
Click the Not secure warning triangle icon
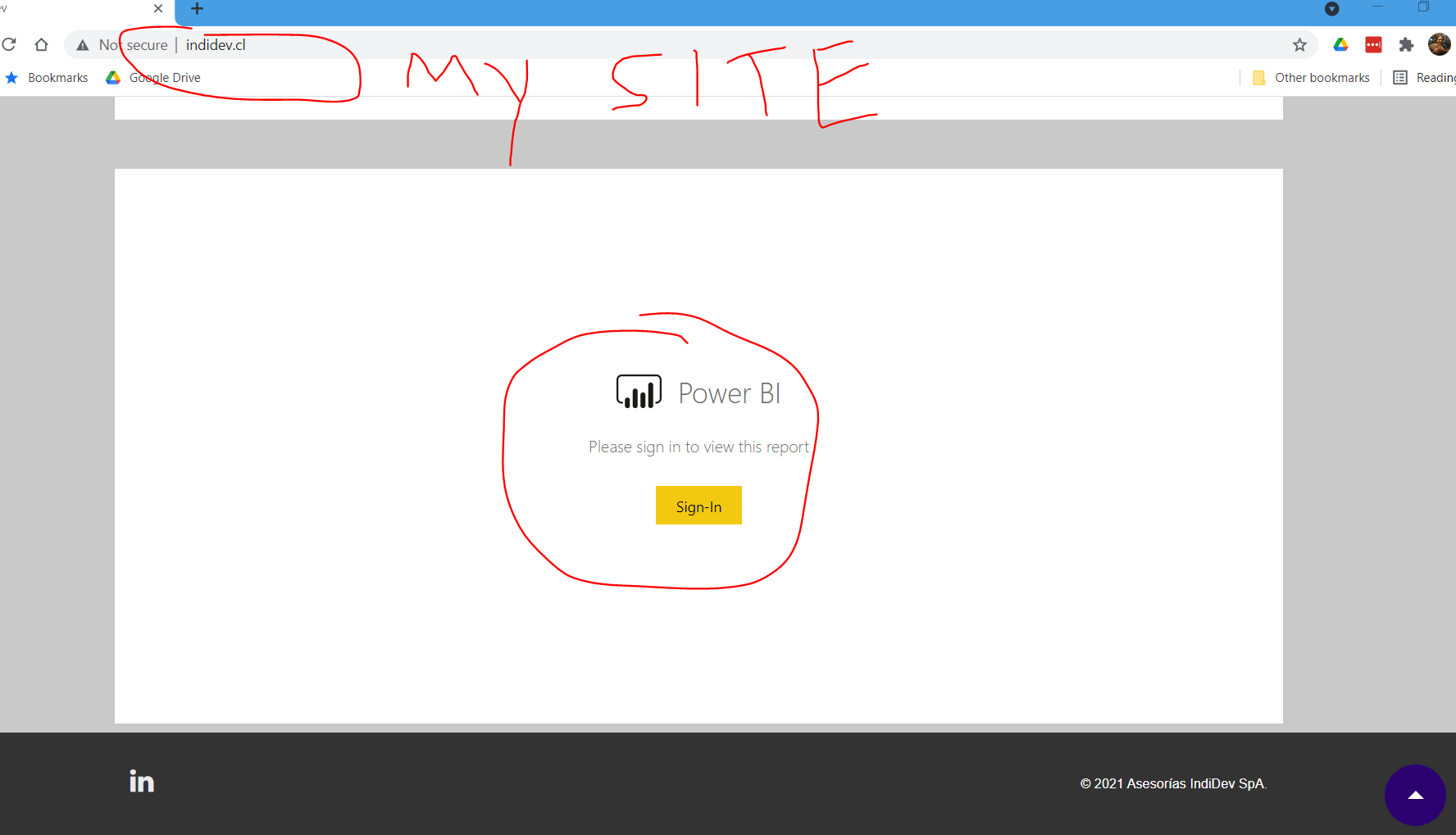[83, 45]
